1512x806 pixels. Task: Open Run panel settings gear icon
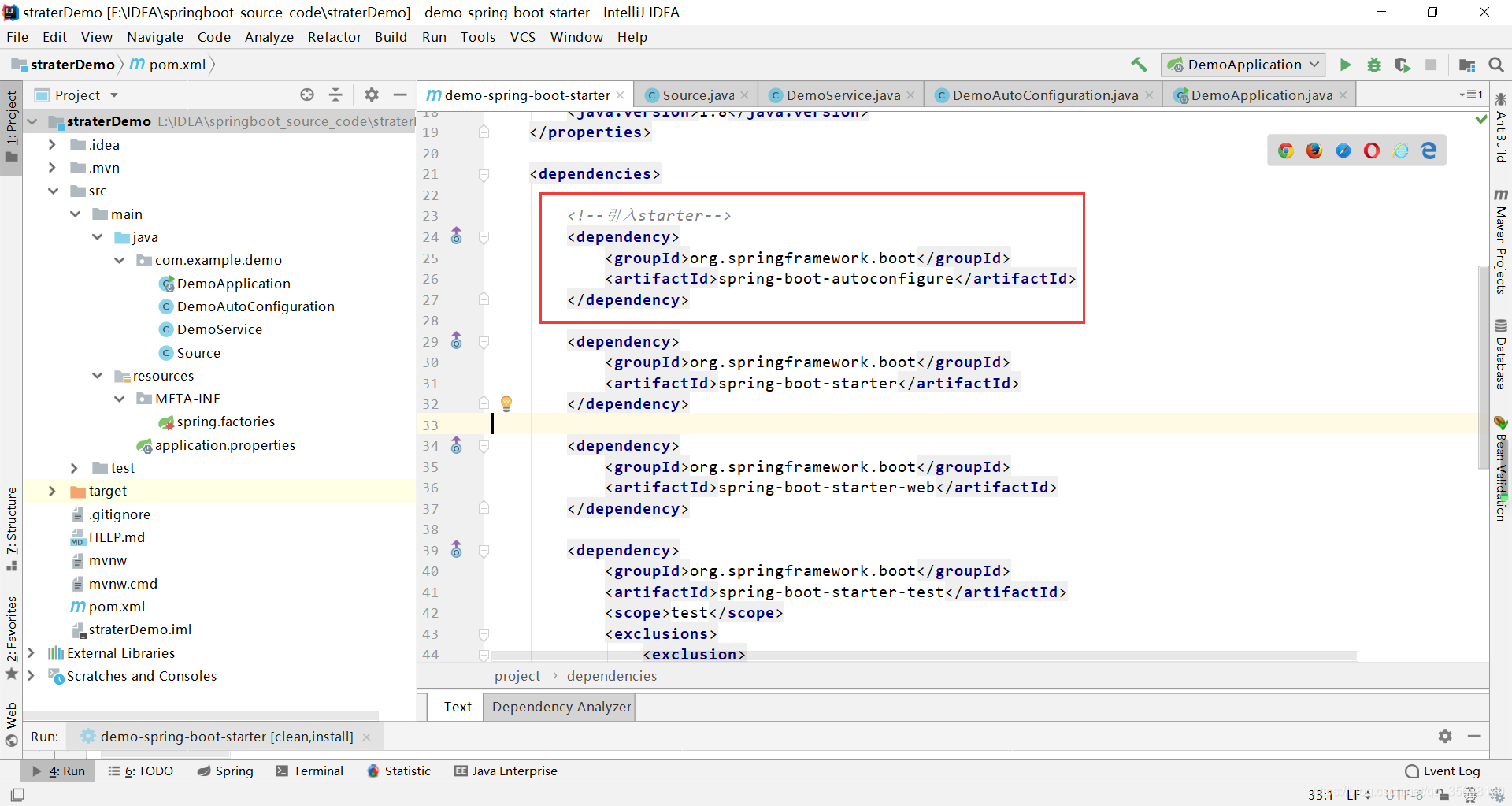(x=1445, y=736)
